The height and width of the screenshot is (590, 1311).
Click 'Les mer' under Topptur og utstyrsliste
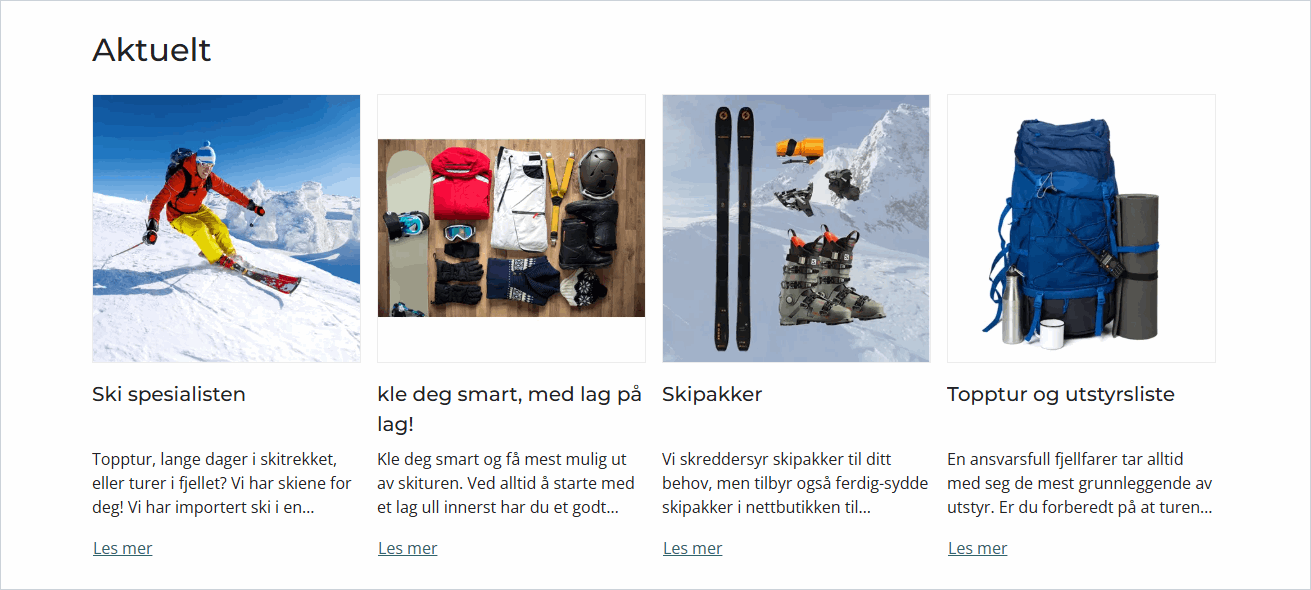(977, 548)
